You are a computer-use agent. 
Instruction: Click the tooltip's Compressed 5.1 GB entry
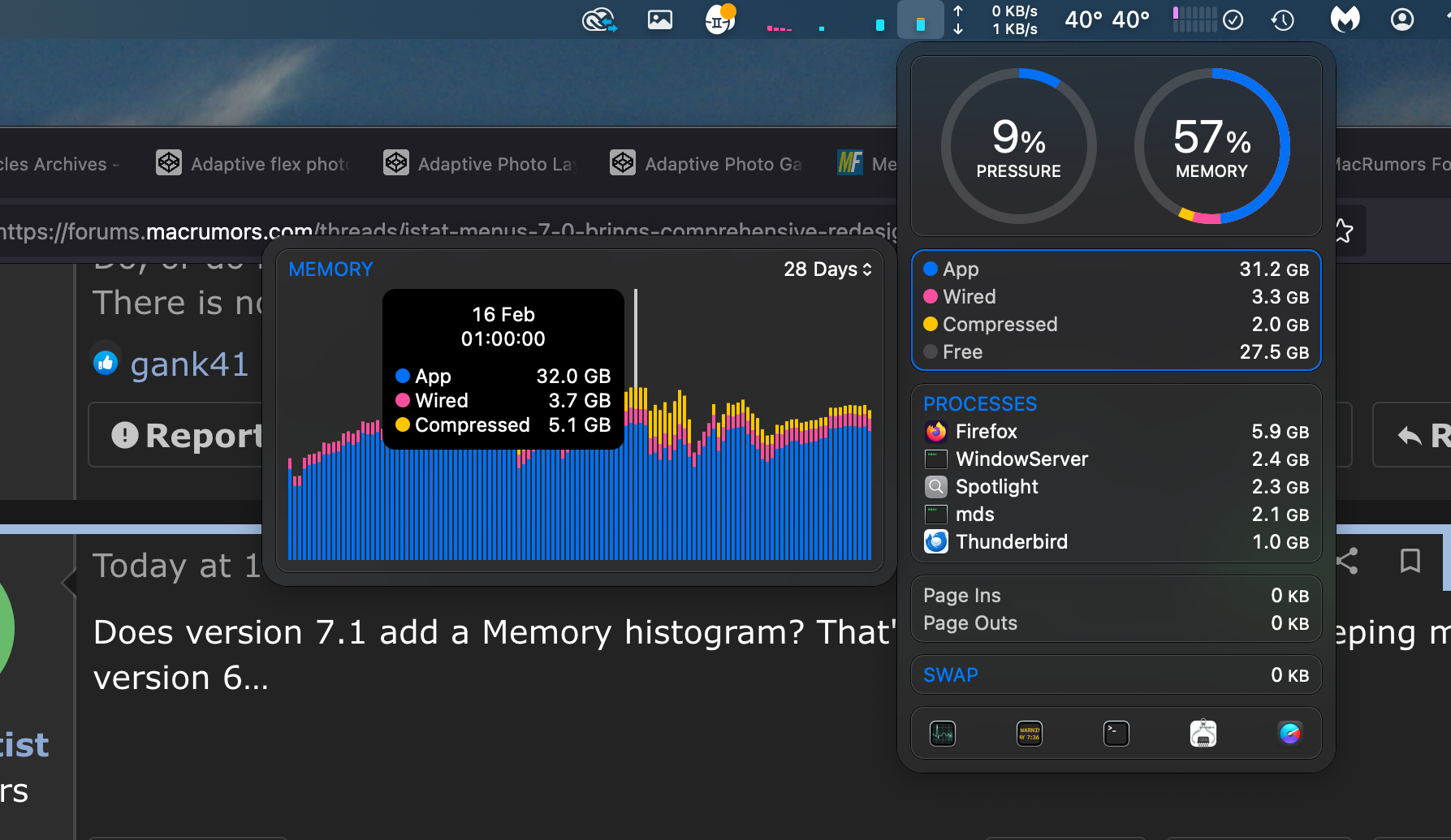click(503, 425)
